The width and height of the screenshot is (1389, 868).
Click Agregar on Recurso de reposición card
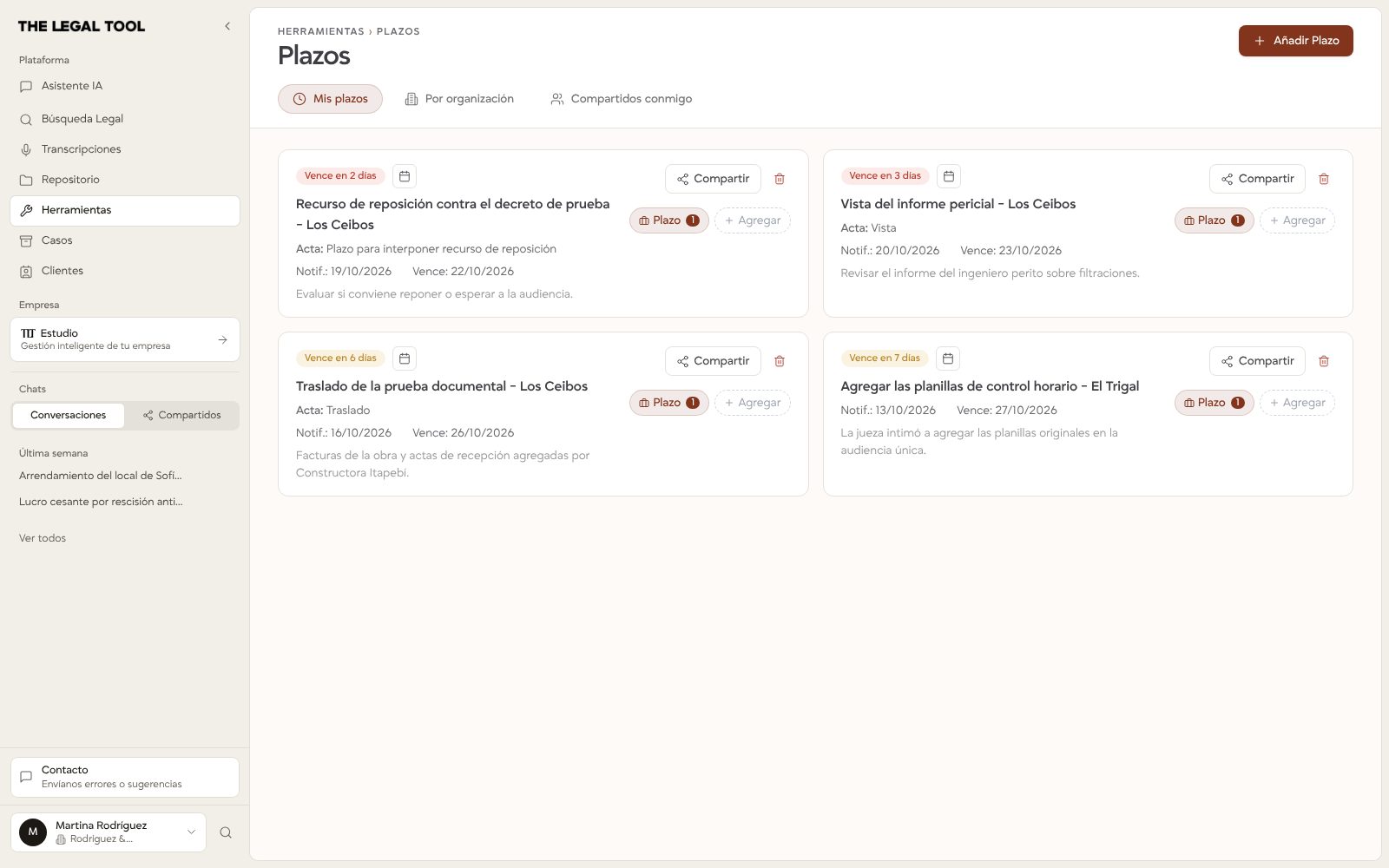(x=753, y=220)
